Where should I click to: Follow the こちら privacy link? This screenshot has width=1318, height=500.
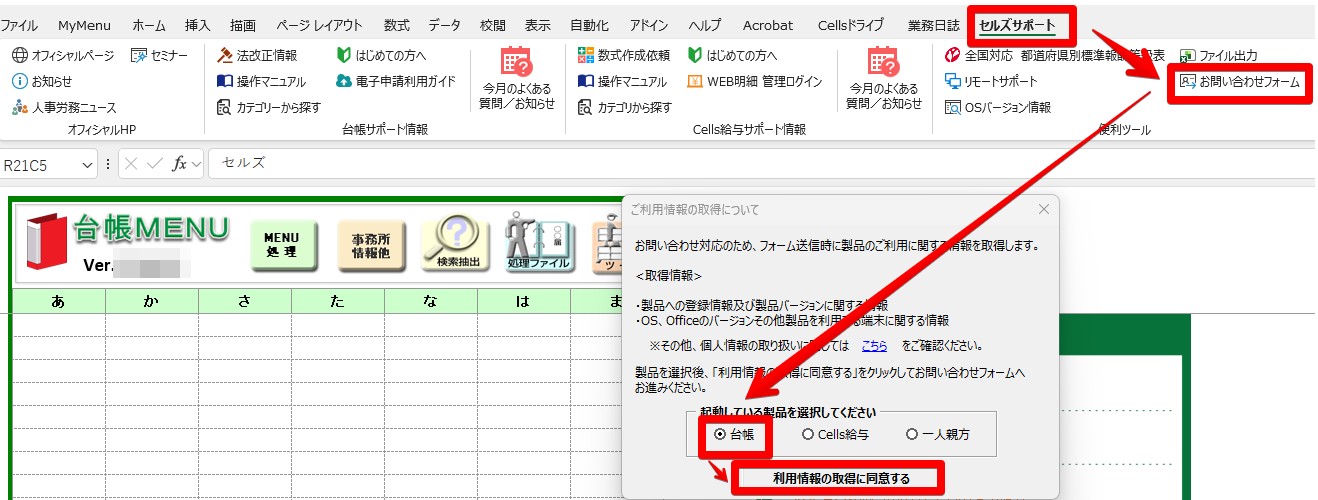(x=875, y=346)
